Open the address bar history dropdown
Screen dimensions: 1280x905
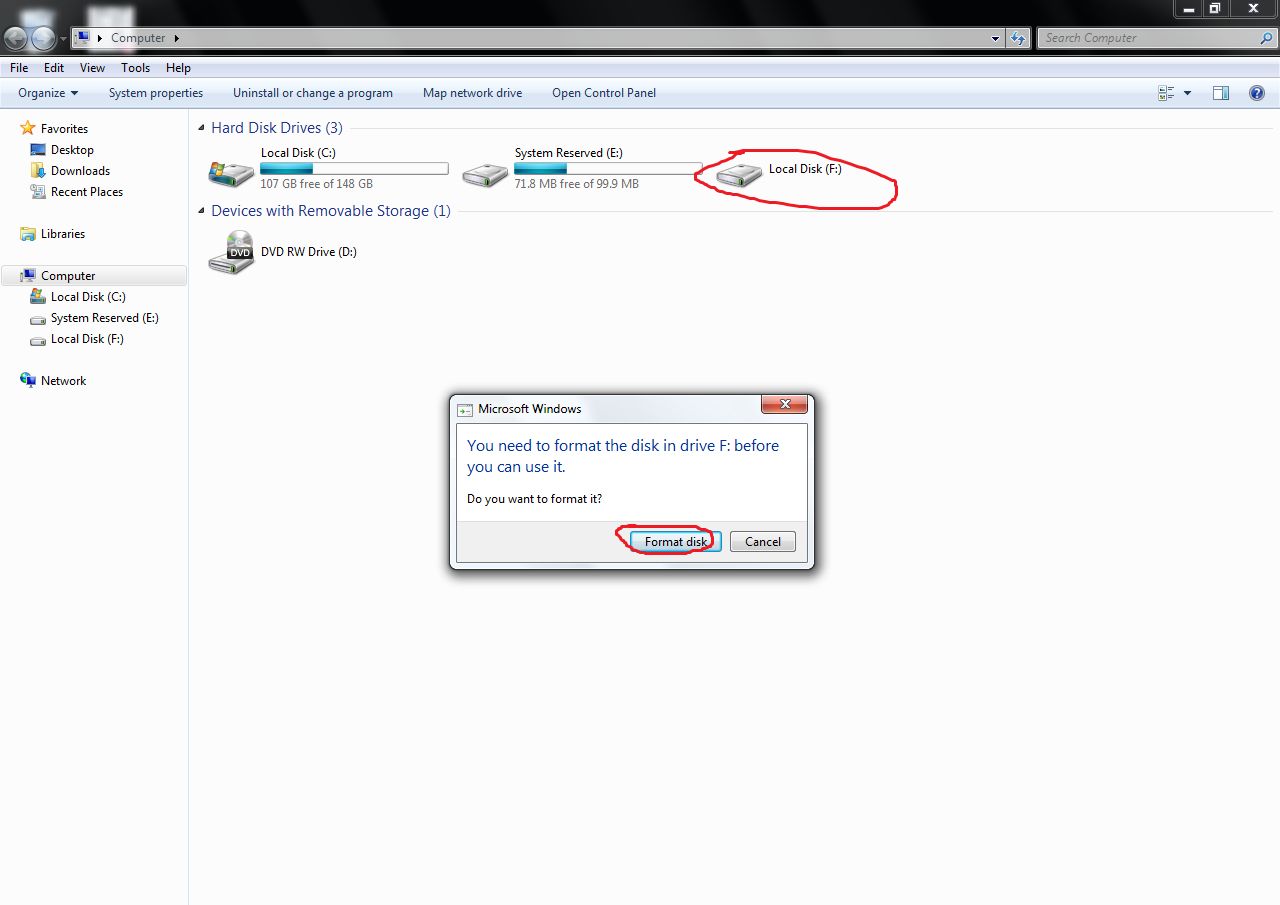pos(995,38)
